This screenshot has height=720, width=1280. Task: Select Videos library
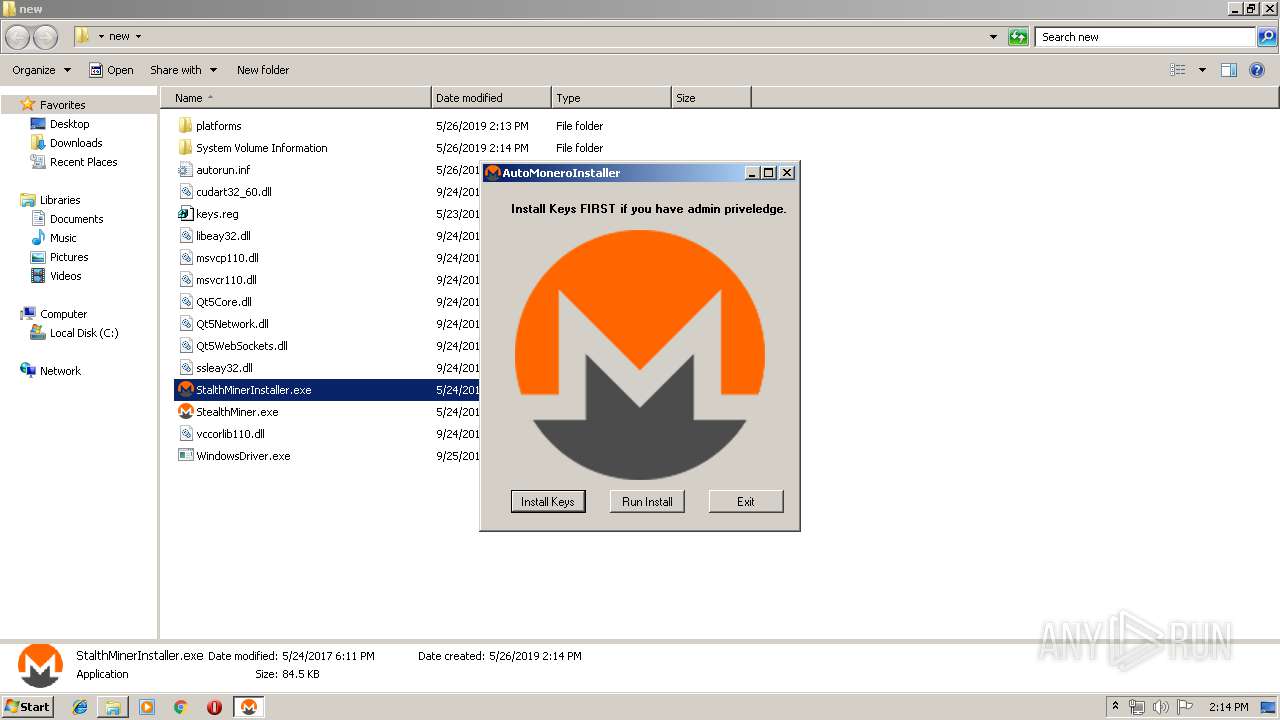point(65,276)
